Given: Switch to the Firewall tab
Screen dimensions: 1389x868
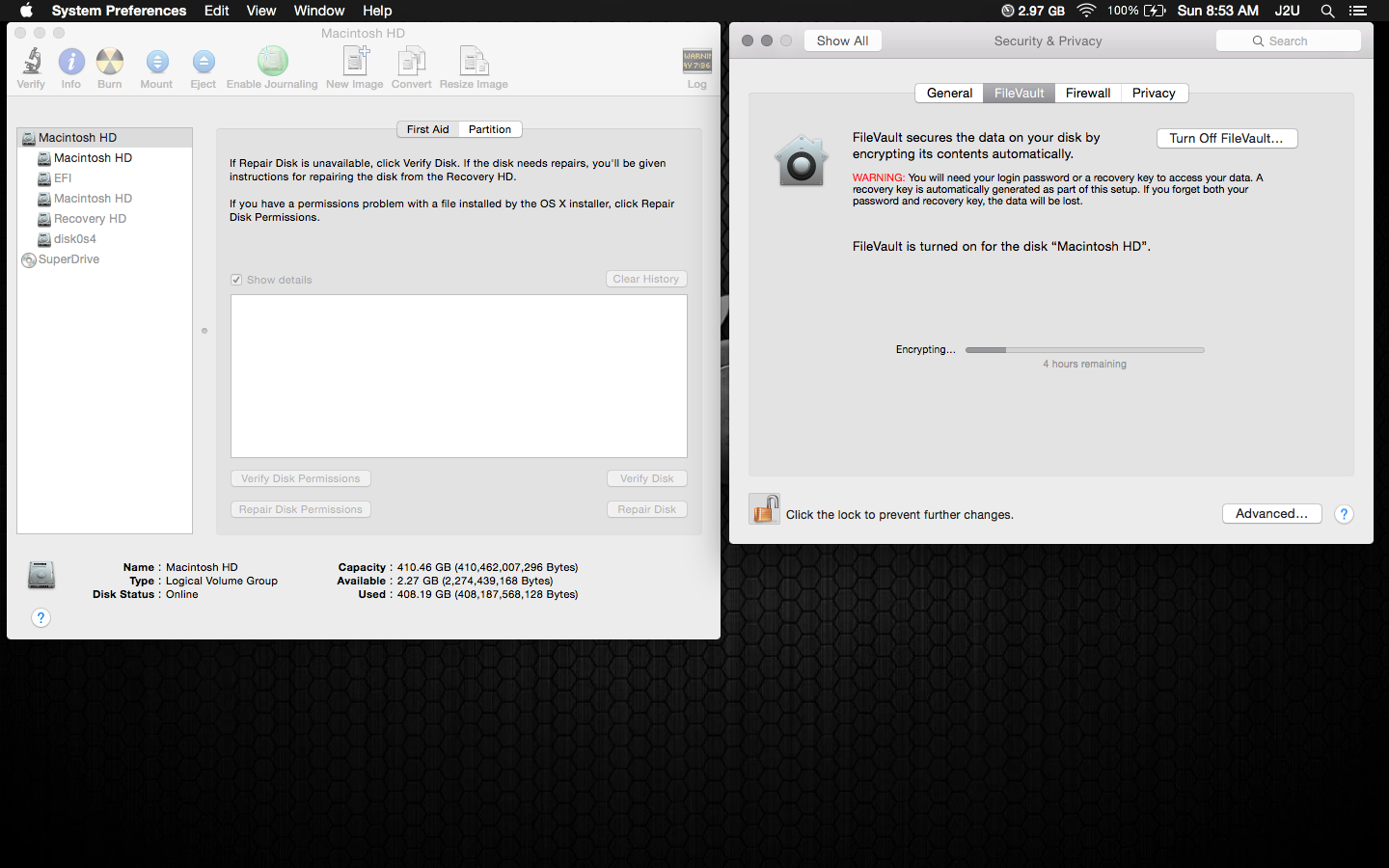Looking at the screenshot, I should 1088,94.
